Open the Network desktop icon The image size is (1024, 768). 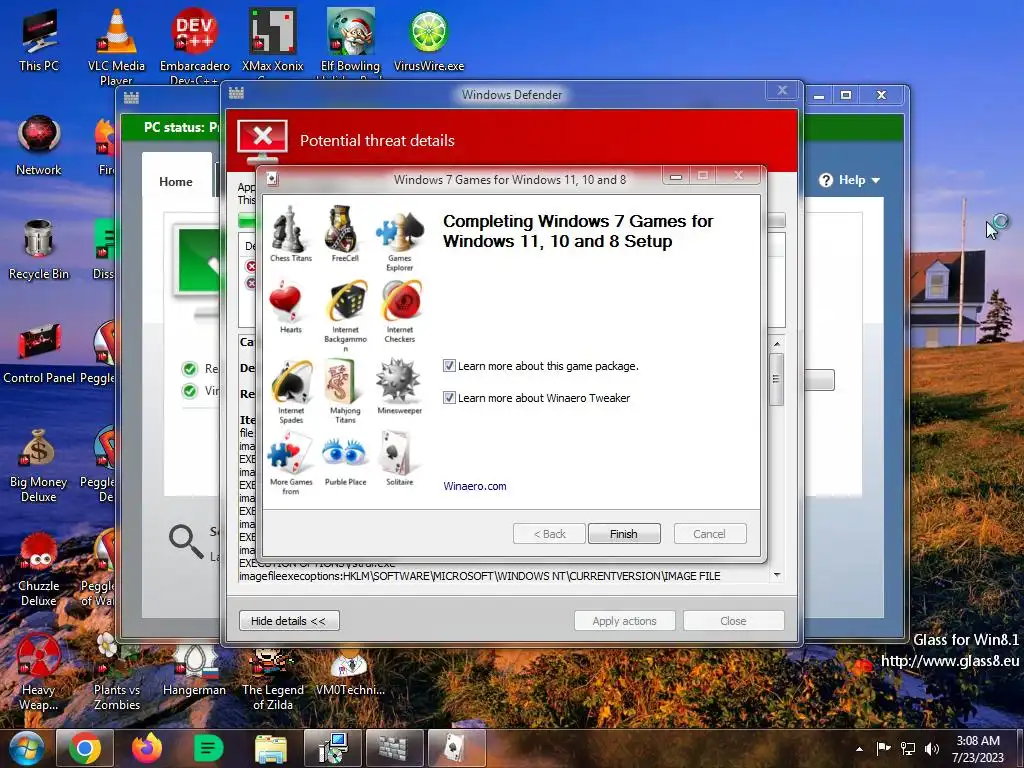(39, 145)
